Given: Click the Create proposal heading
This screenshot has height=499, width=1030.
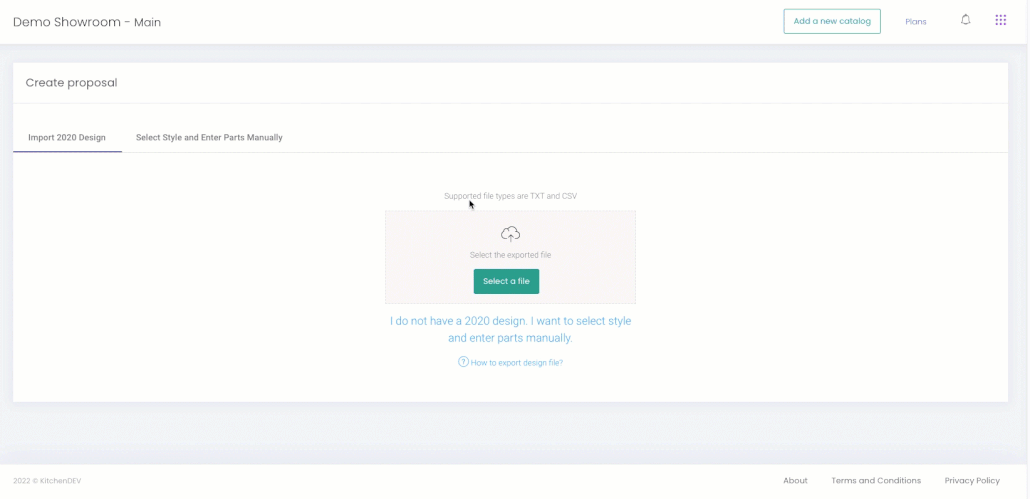Looking at the screenshot, I should click(x=71, y=83).
